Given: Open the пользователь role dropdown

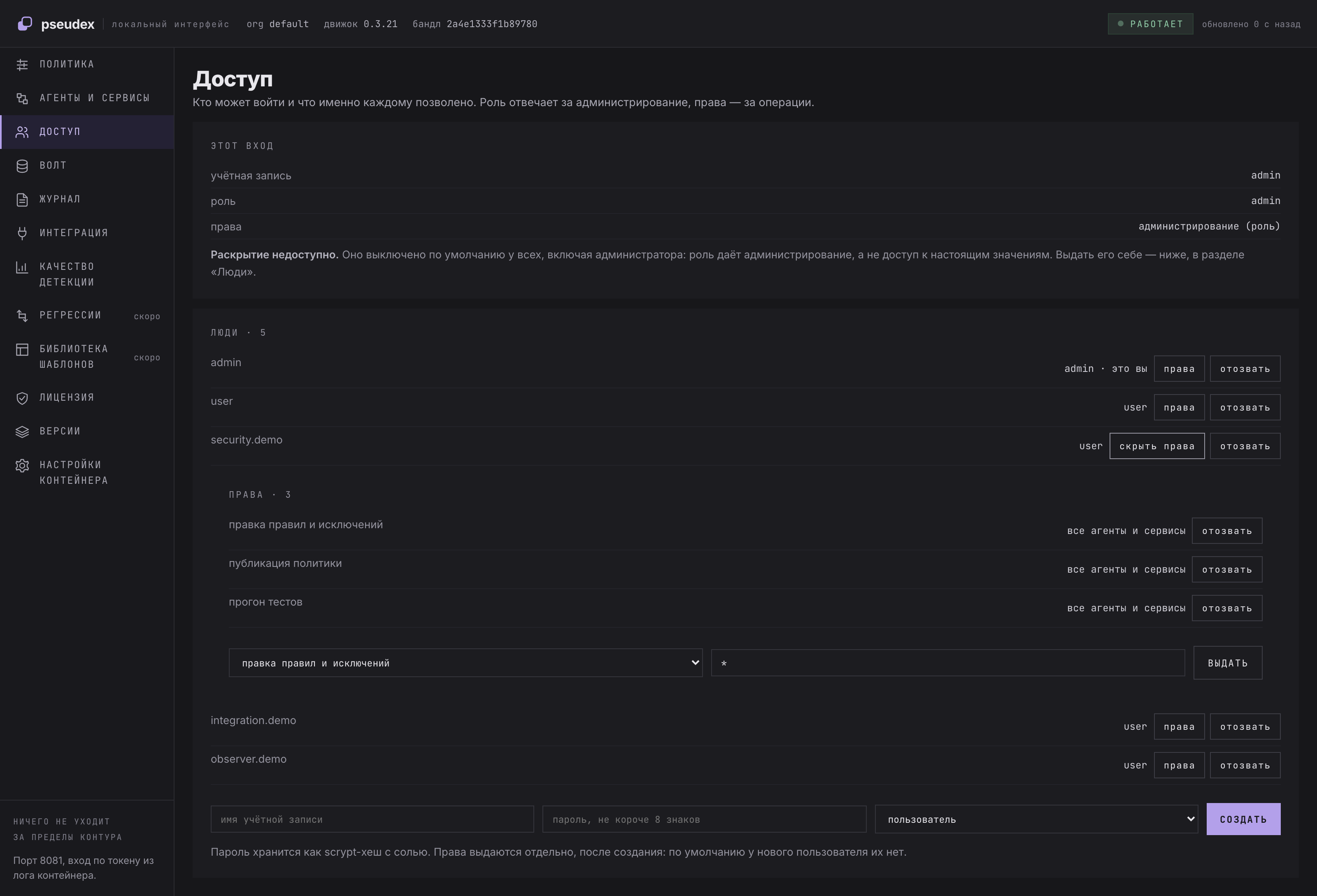Looking at the screenshot, I should click(1036, 819).
